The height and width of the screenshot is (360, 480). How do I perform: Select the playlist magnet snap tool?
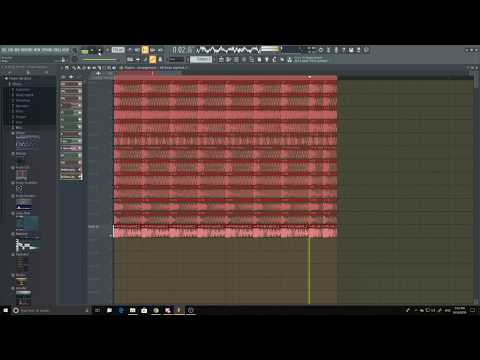(66, 68)
